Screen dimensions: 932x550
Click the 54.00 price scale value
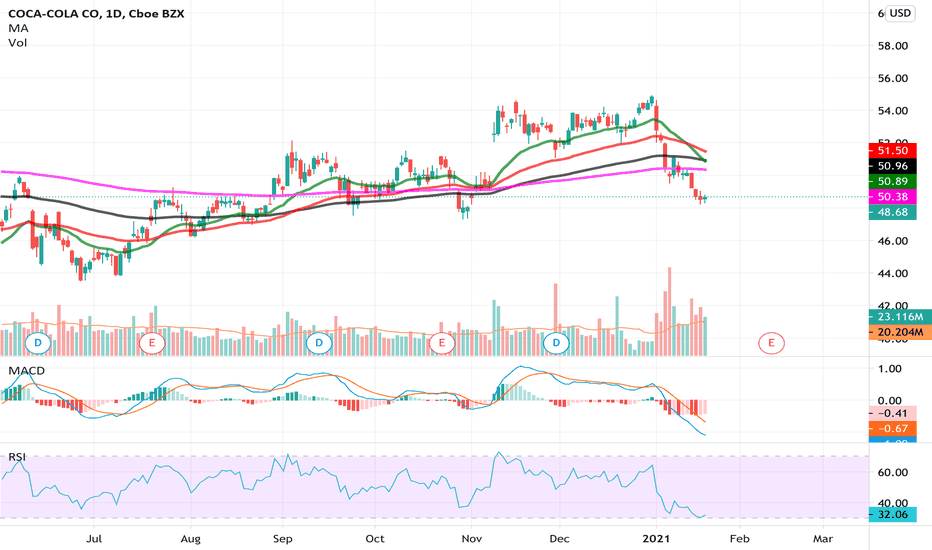pyautogui.click(x=893, y=111)
